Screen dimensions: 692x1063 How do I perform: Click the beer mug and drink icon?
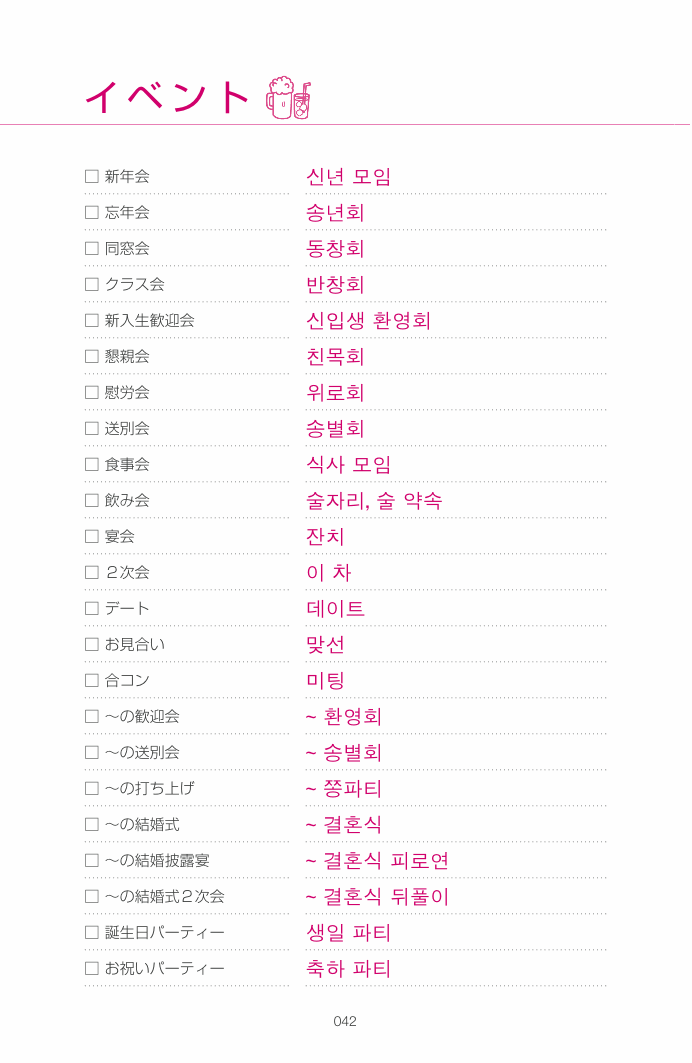289,98
